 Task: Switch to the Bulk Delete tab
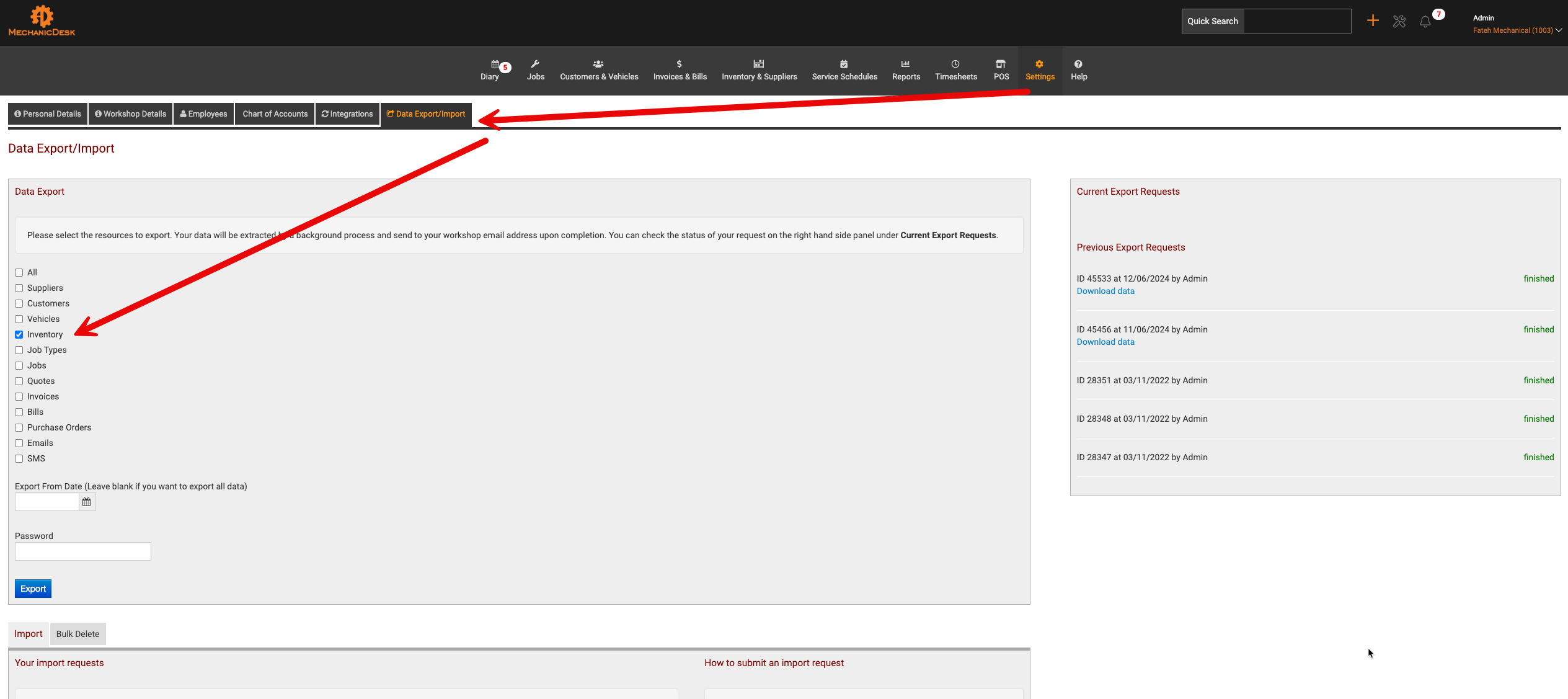tap(78, 634)
